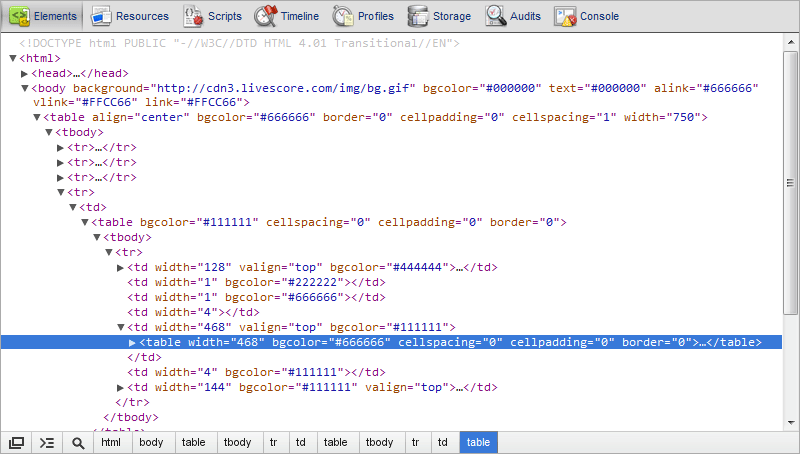This screenshot has height=454, width=800.
Task: Switch to the Storage panel
Action: pos(439,16)
